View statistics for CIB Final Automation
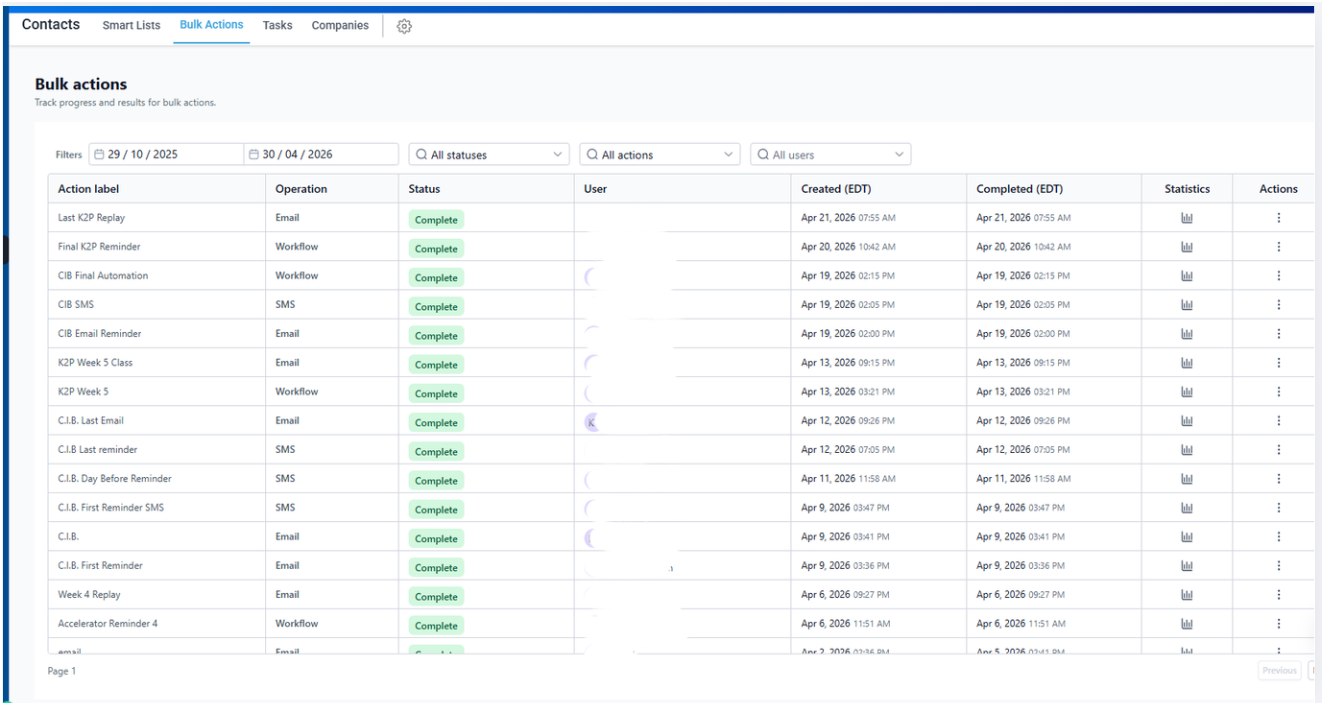The image size is (1324, 705). (x=1187, y=276)
